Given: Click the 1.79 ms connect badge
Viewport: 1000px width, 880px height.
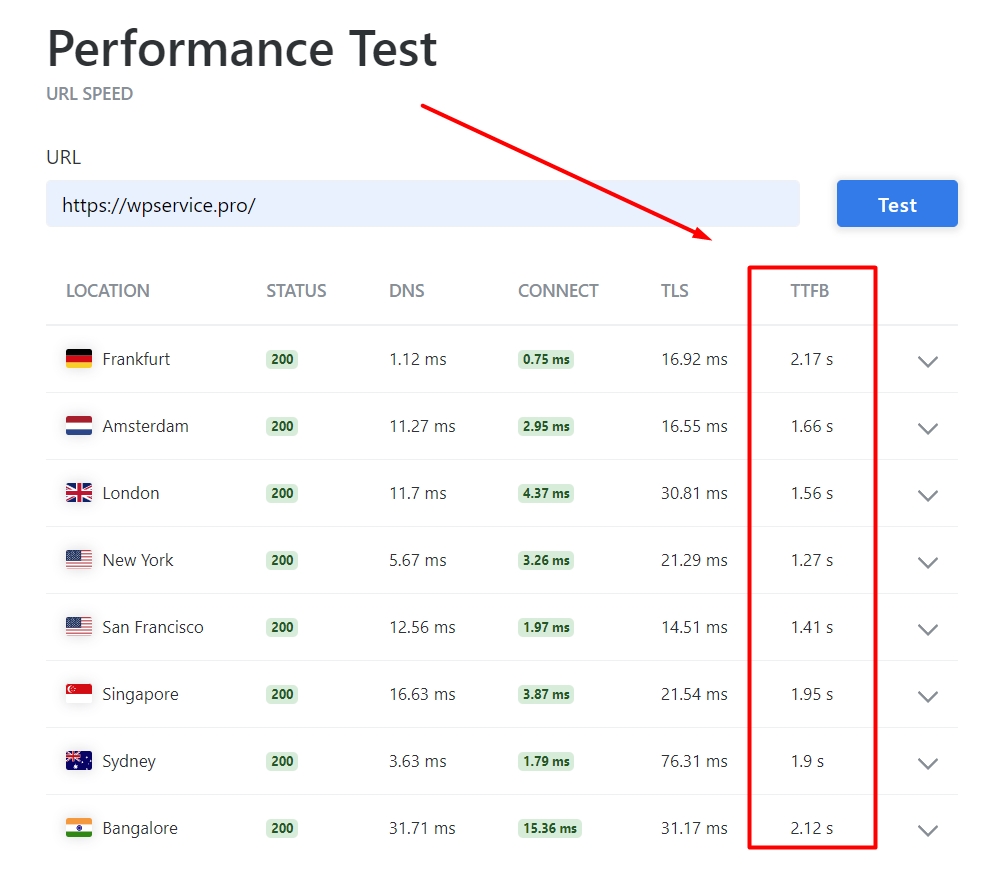Looking at the screenshot, I should point(546,761).
